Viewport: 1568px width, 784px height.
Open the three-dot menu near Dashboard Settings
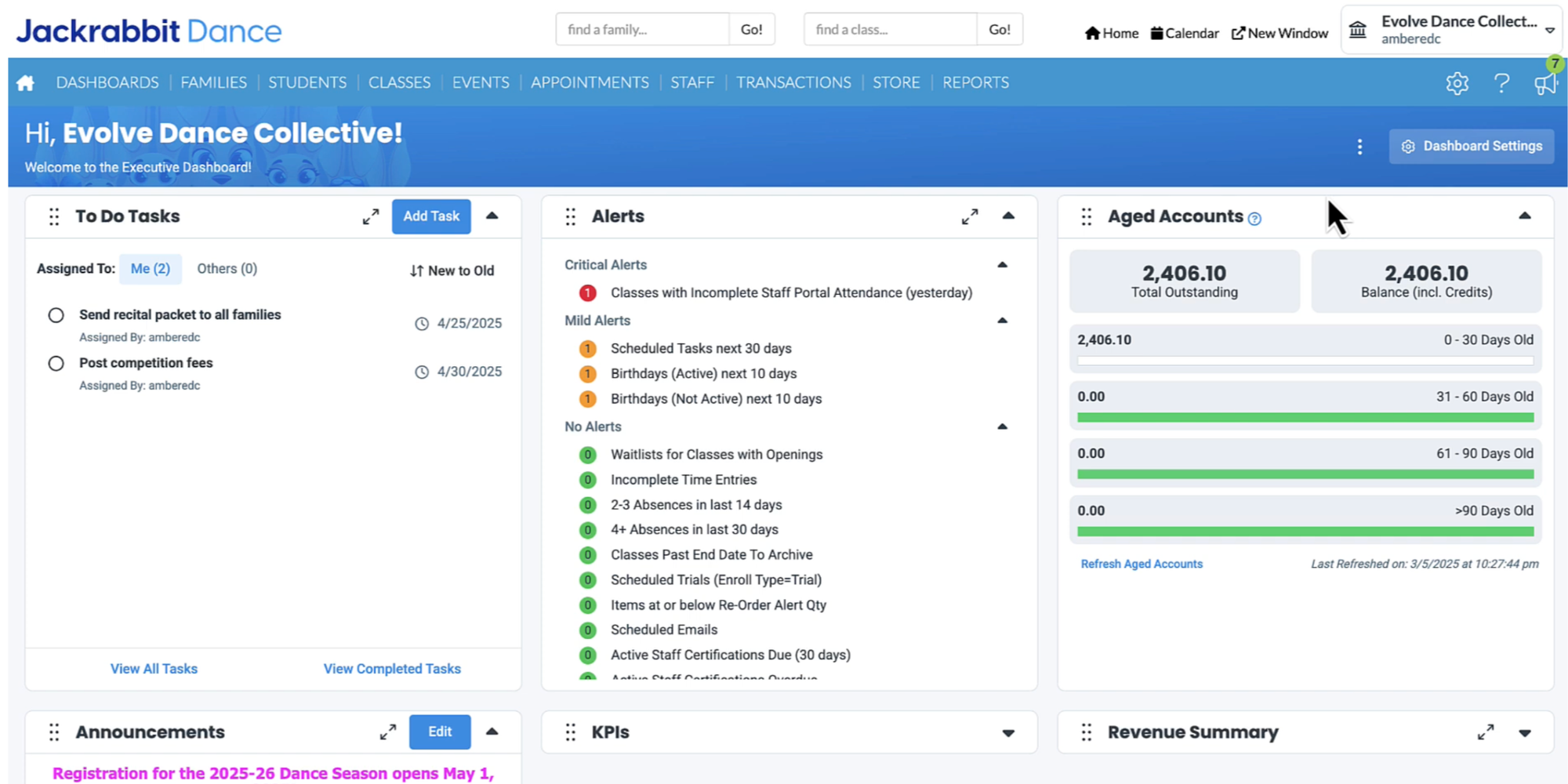[1359, 146]
